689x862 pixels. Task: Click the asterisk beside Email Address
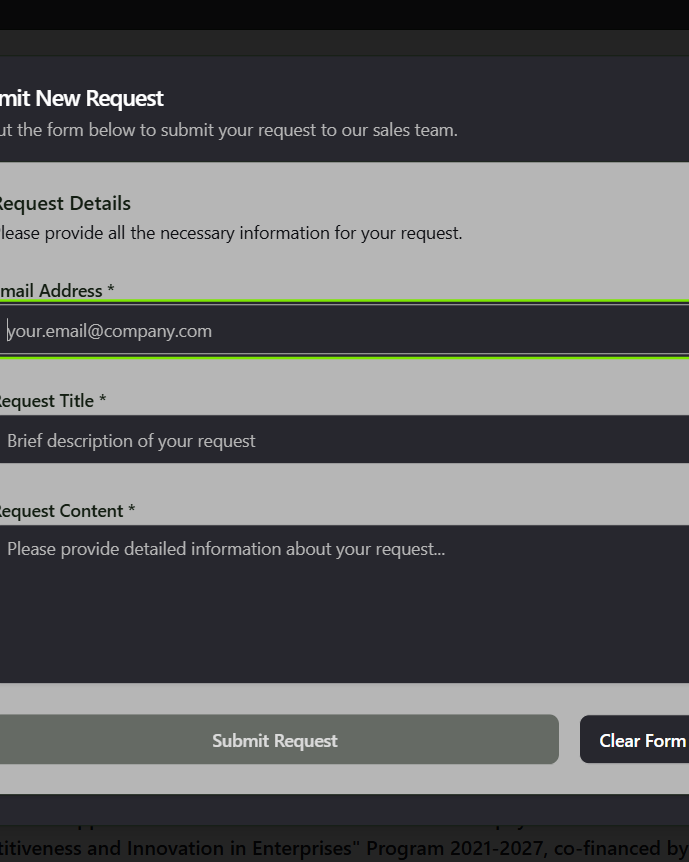tap(111, 291)
